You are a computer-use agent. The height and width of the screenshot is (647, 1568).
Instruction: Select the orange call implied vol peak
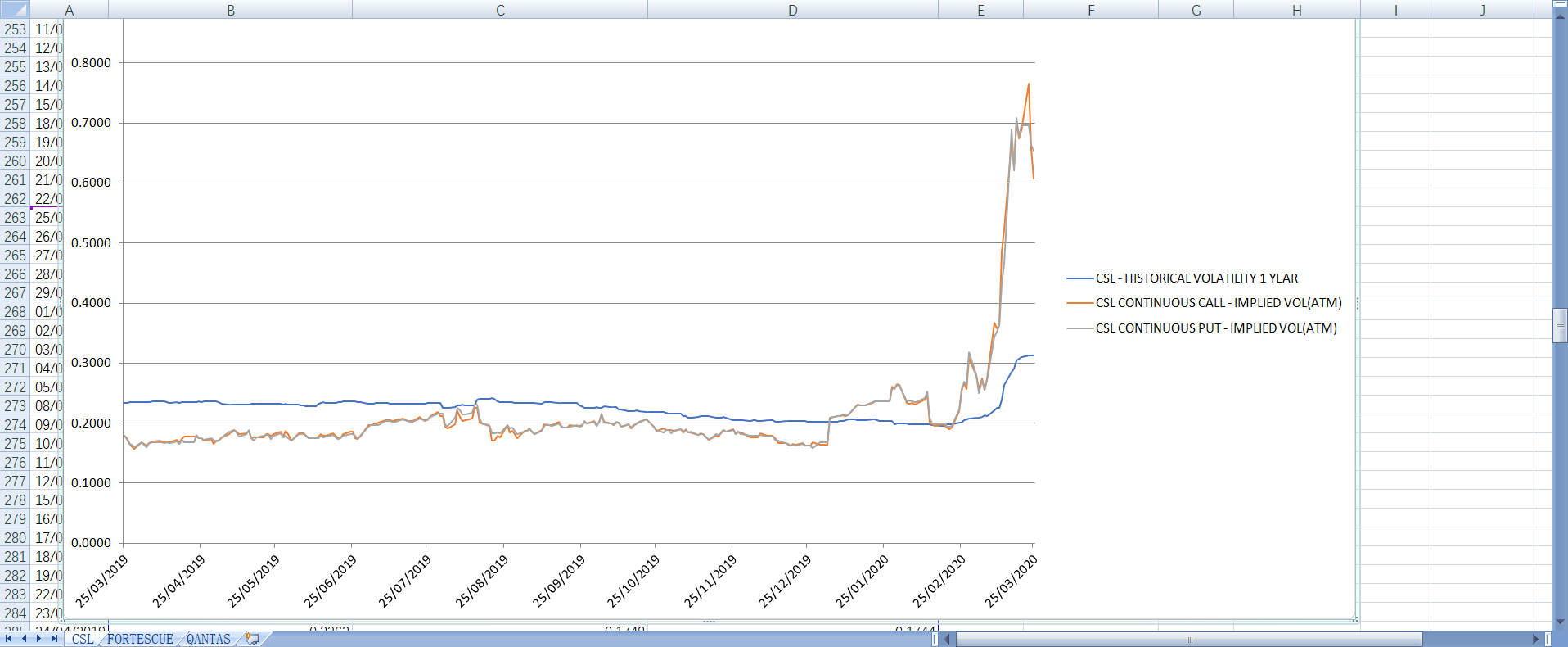click(x=1029, y=84)
